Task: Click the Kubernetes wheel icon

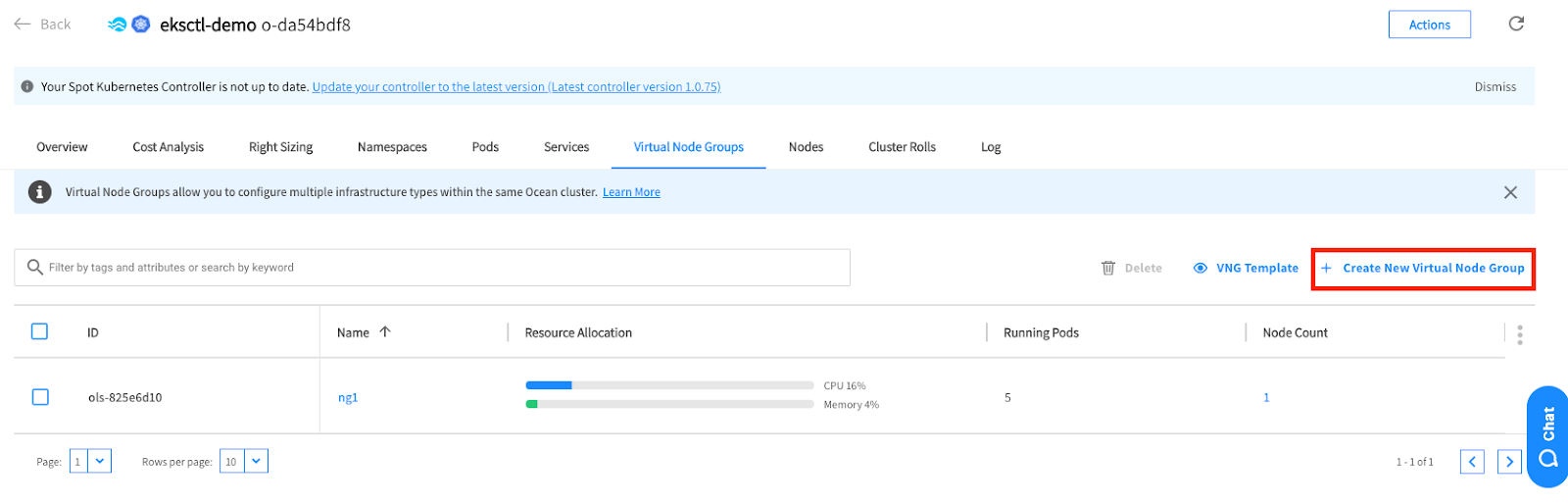Action: [x=141, y=25]
